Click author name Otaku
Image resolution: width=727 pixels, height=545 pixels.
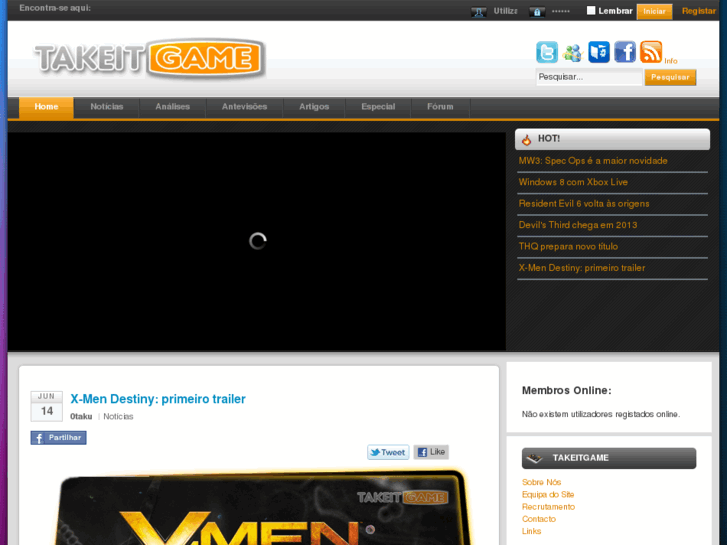coord(81,417)
